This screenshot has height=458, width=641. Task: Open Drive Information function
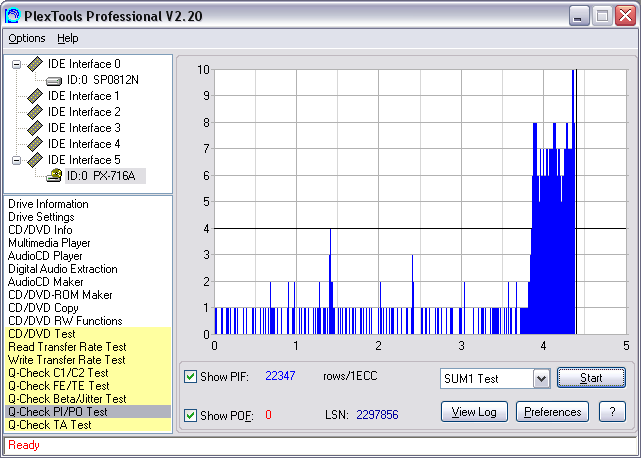48,204
